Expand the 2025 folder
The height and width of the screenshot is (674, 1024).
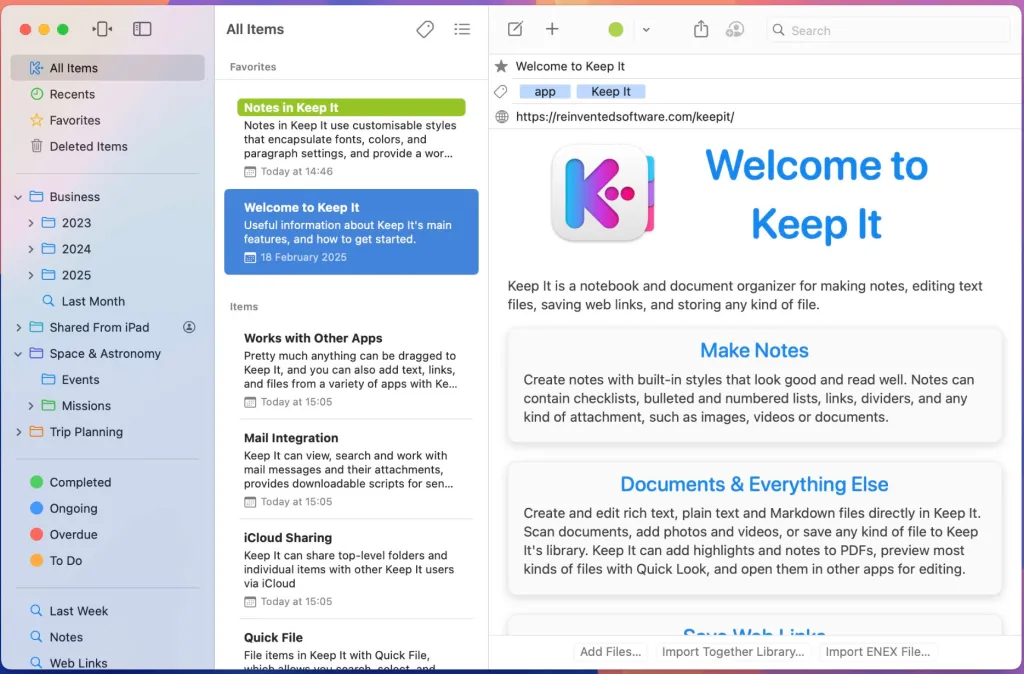point(31,275)
